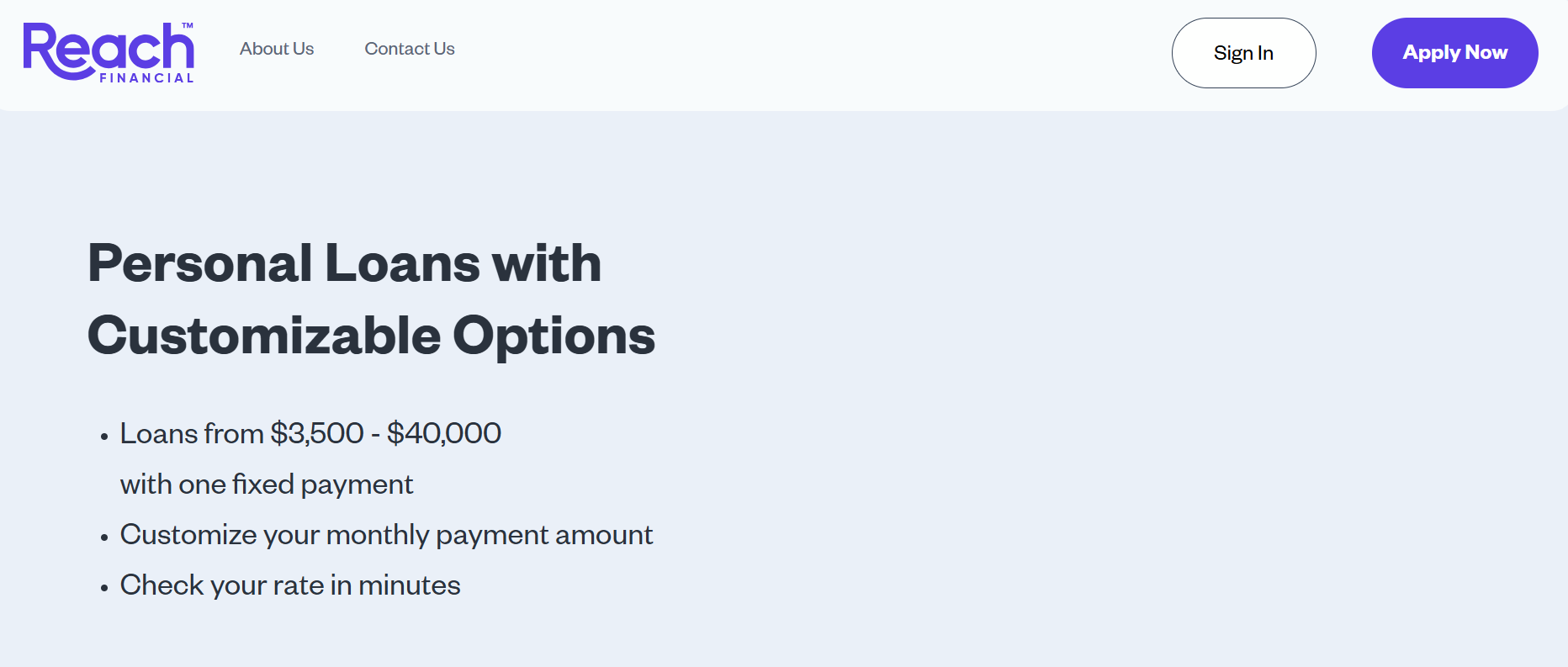Click the bullet before 'Loans from'
Screen dimensions: 1568x667
(x=104, y=437)
